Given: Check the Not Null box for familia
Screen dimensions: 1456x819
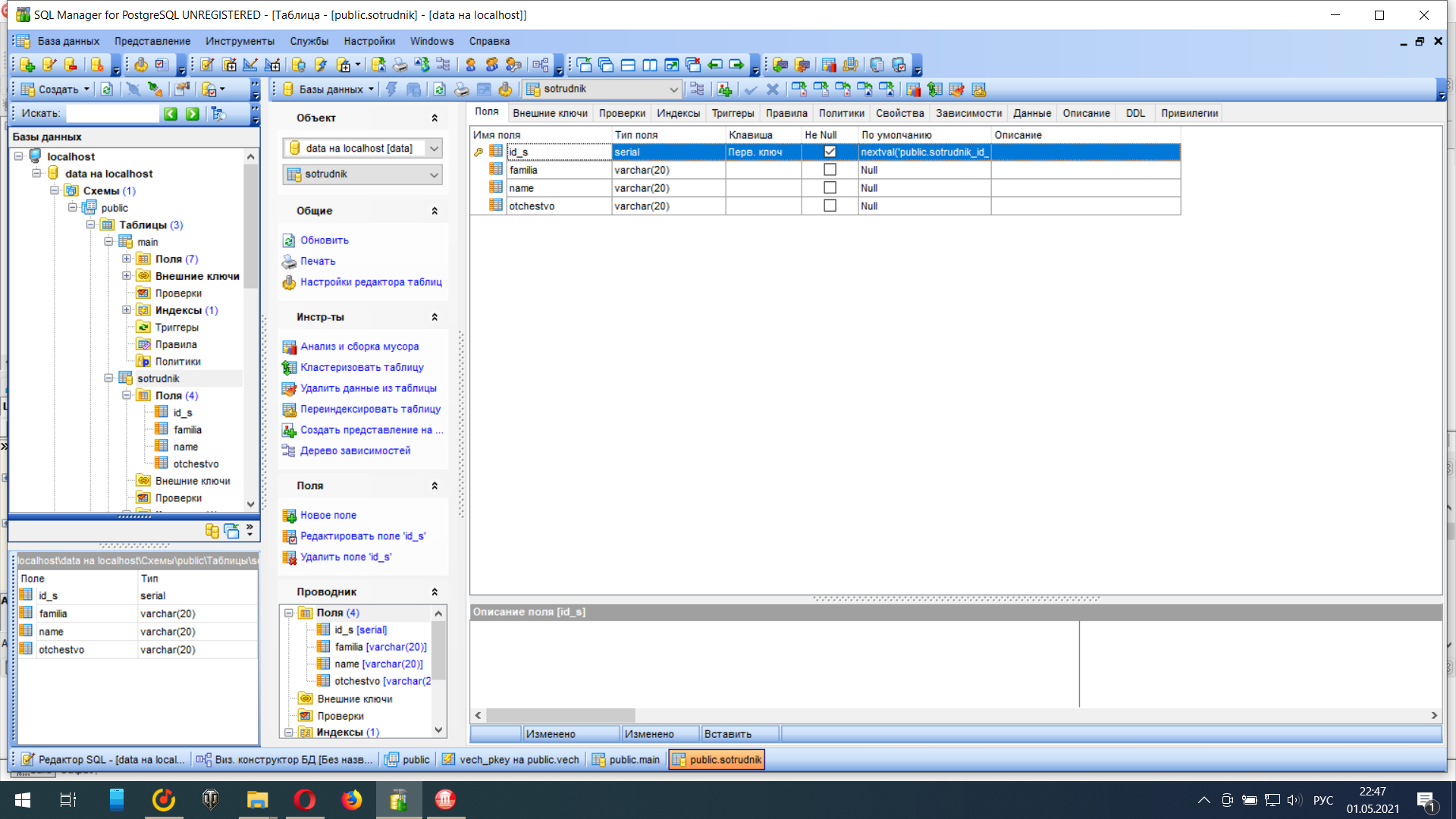Looking at the screenshot, I should pyautogui.click(x=830, y=170).
